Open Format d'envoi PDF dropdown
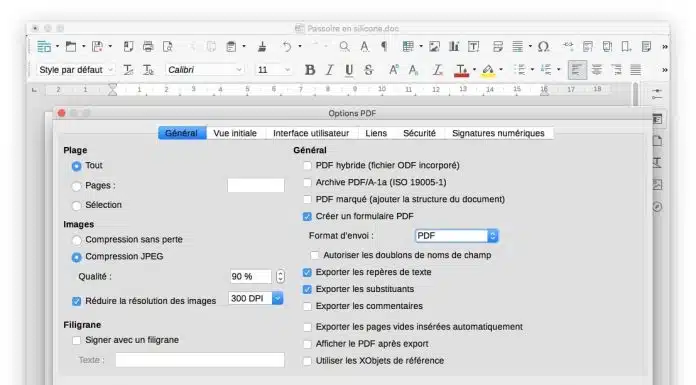This screenshot has width=696, height=385. coord(457,236)
